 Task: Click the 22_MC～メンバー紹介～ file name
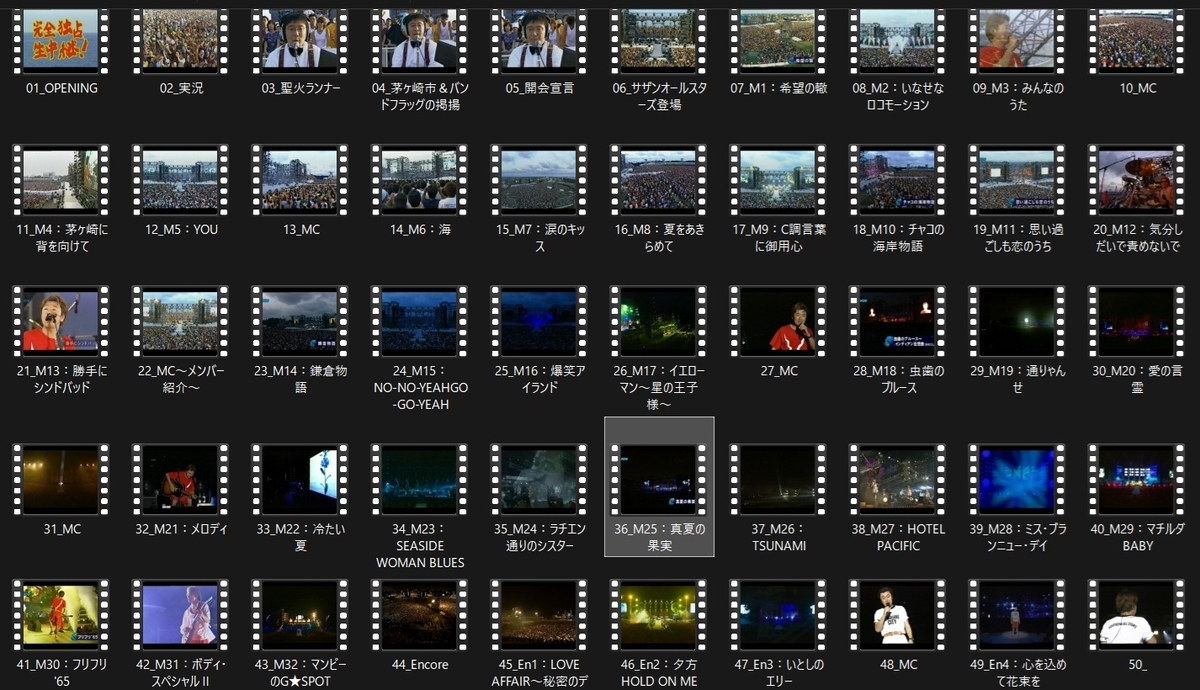[180, 379]
